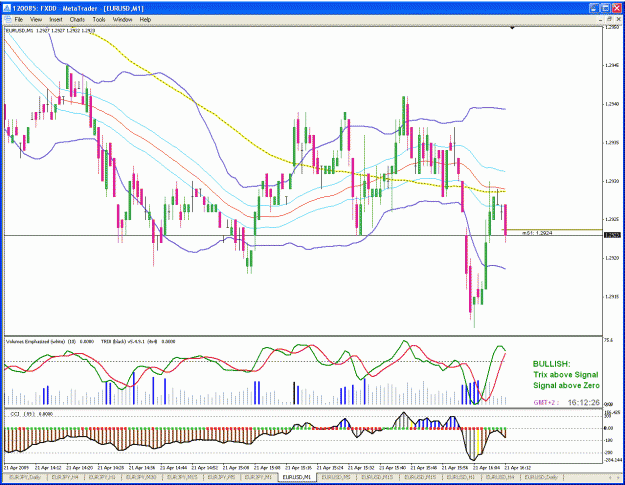Switch to the EURJPY,H1 chart tab

click(102, 477)
